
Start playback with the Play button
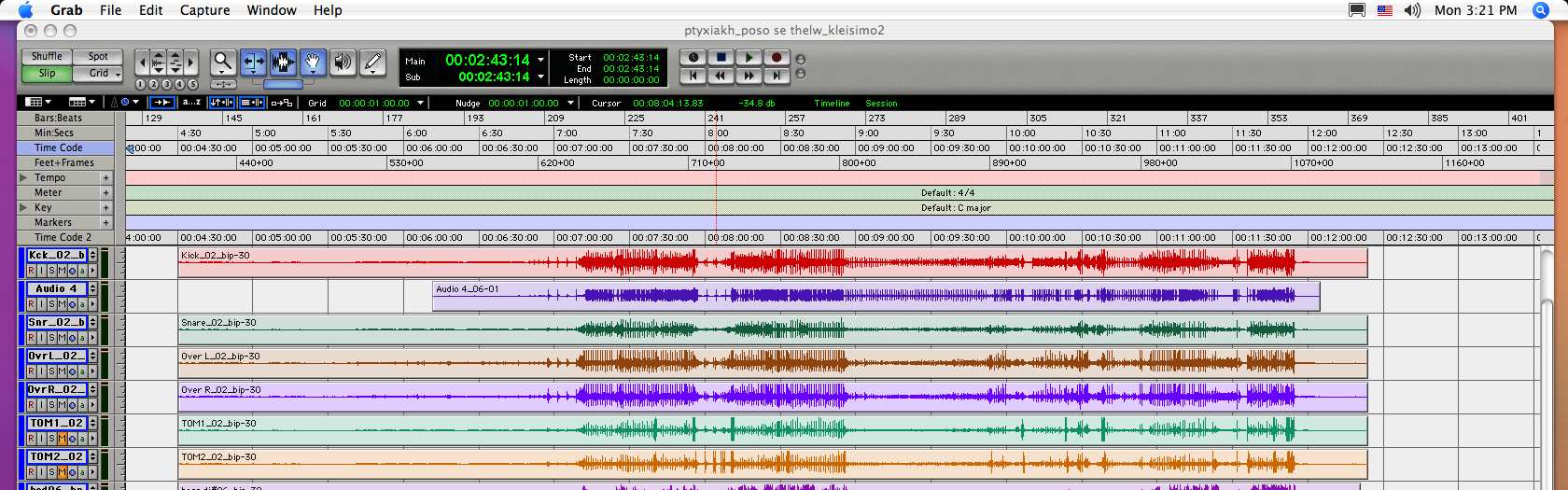pyautogui.click(x=749, y=57)
